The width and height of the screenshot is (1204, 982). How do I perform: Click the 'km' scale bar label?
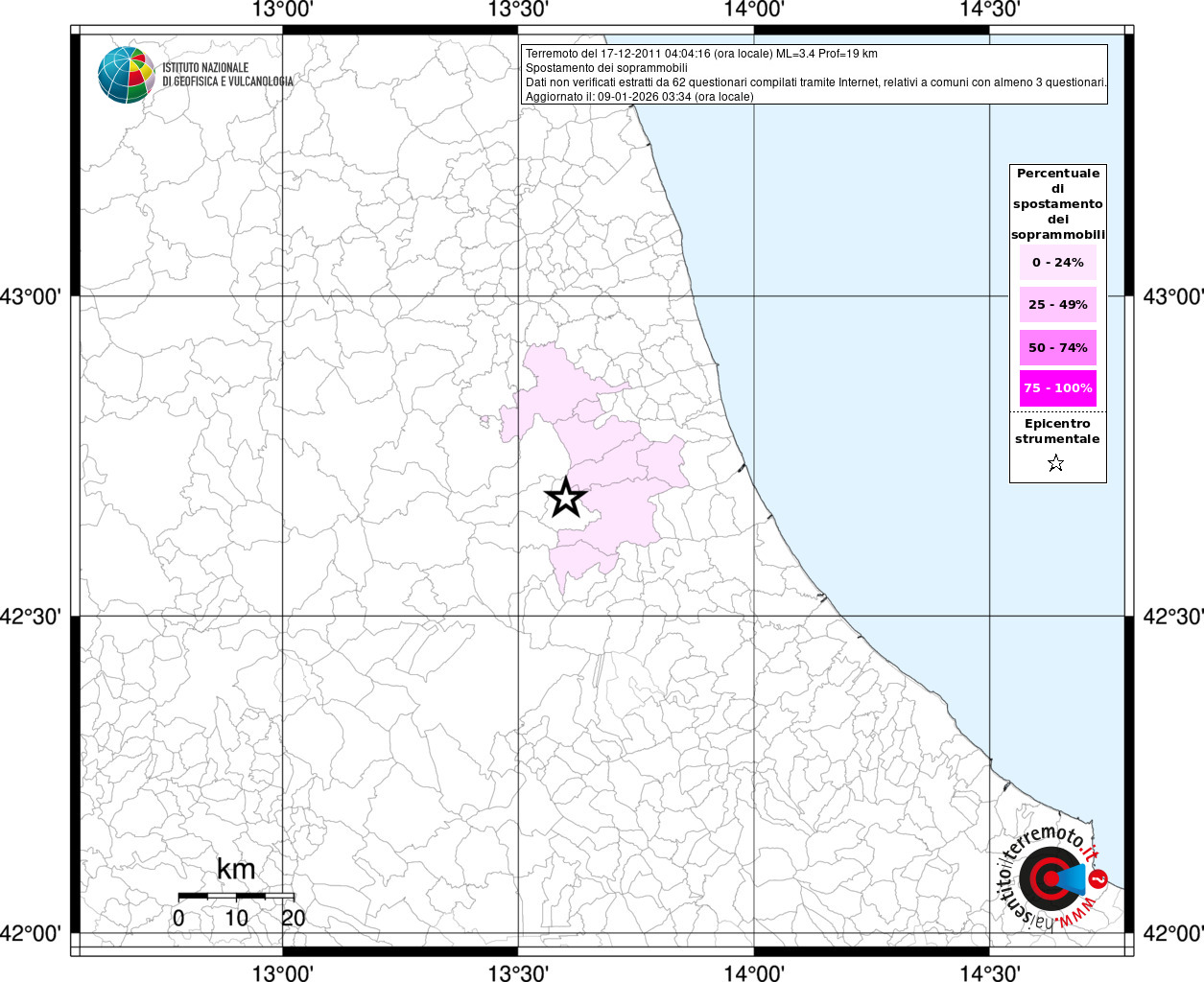pos(236,869)
